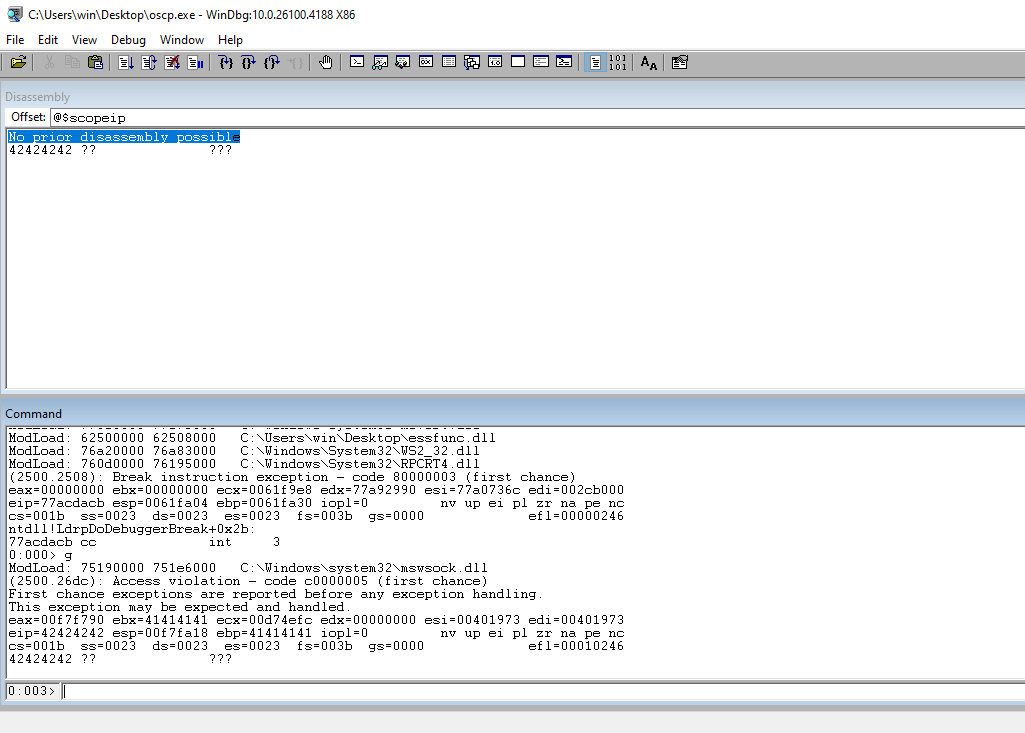Open the Window menu

(x=182, y=40)
